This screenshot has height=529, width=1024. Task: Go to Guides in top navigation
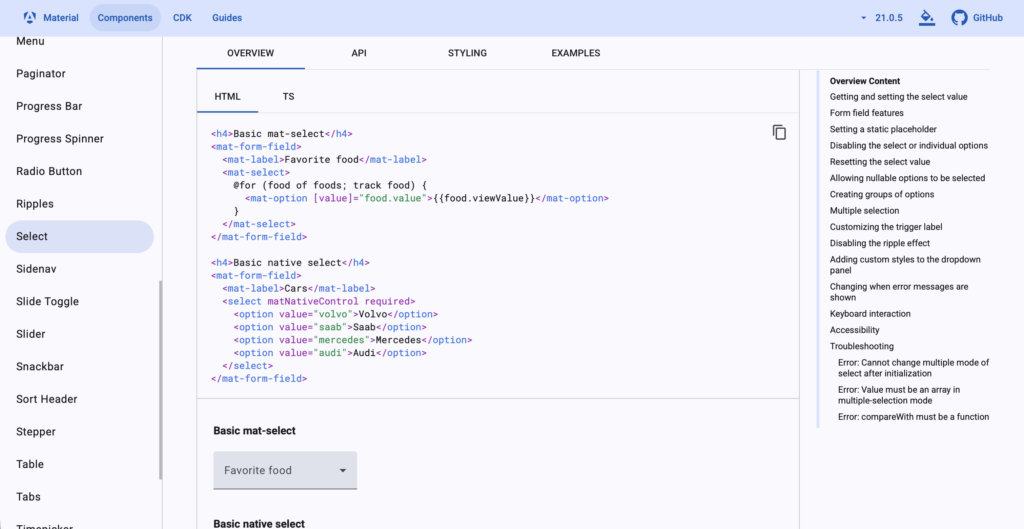click(226, 18)
